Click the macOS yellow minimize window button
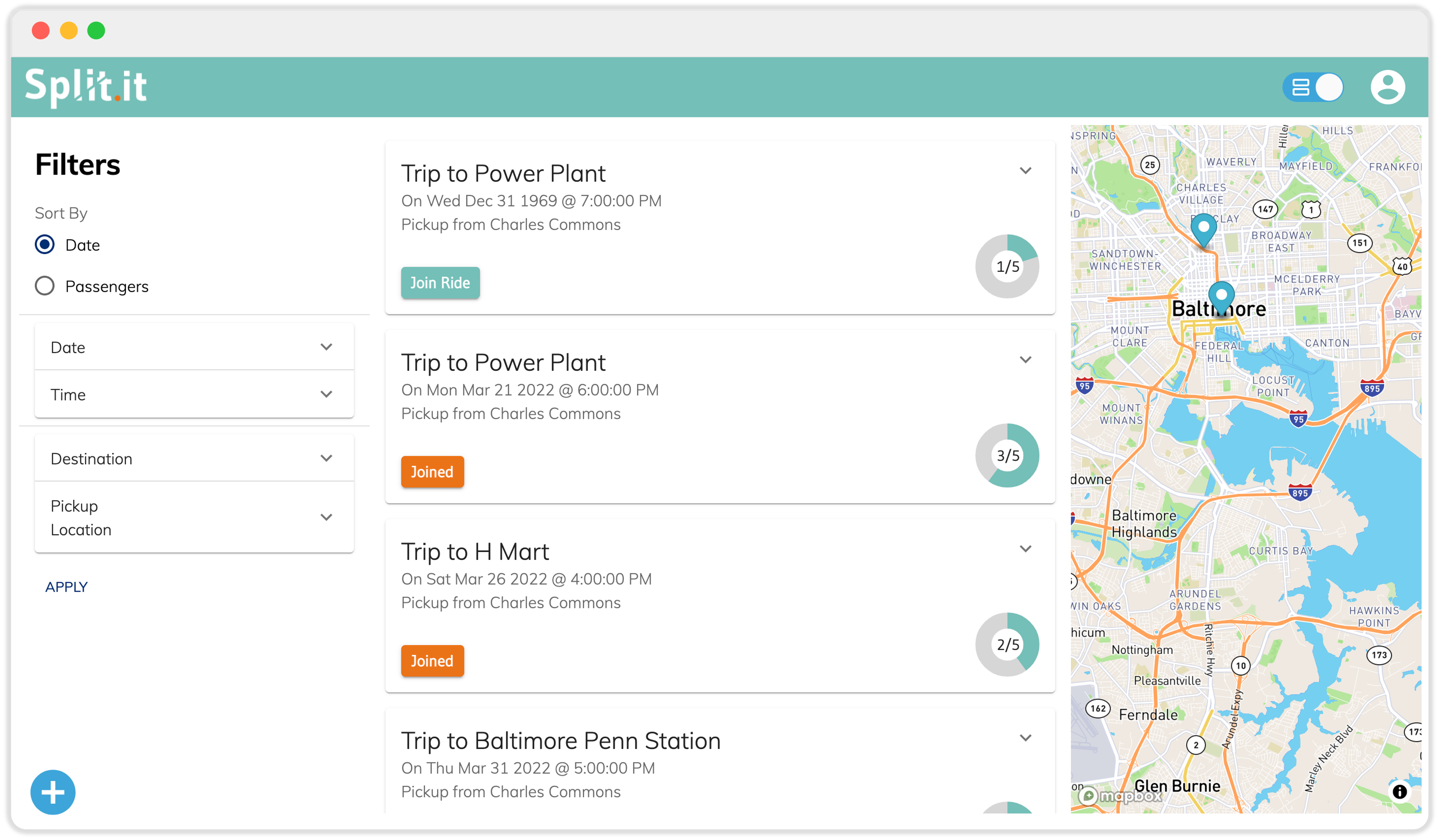 coord(68,30)
